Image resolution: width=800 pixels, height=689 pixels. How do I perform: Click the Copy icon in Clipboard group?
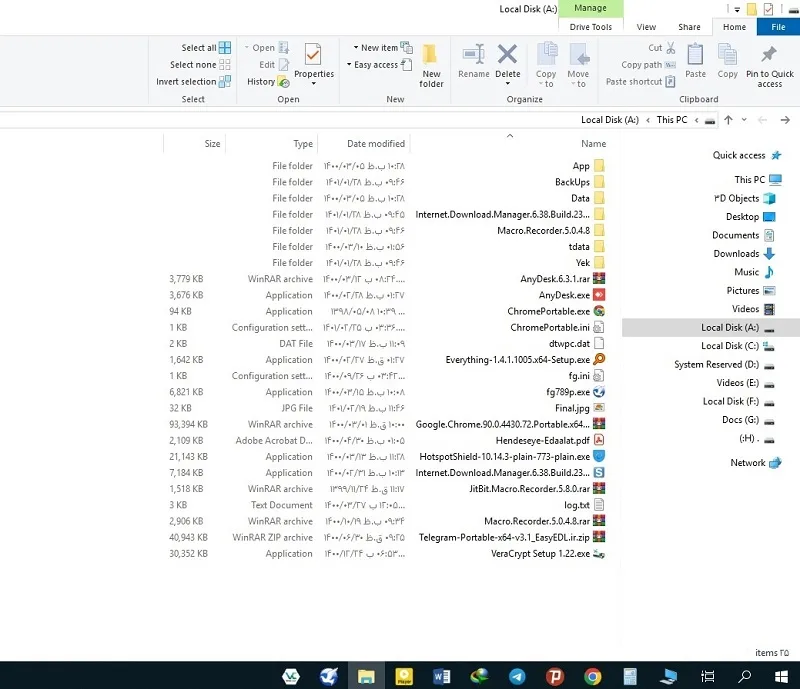coord(727,54)
